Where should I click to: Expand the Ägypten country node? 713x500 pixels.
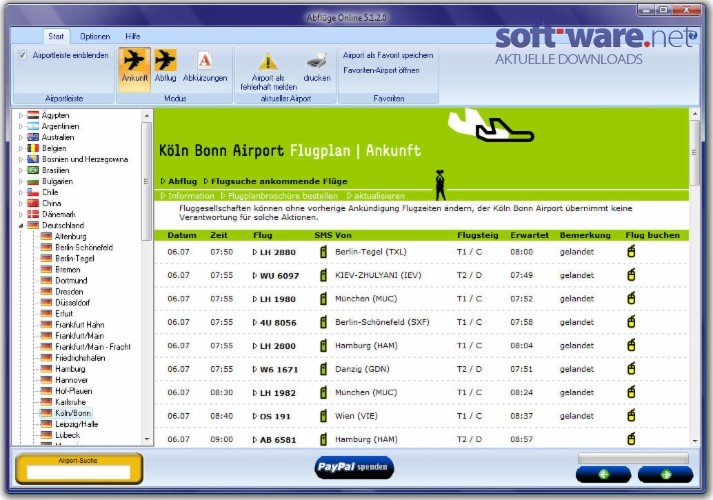[x=20, y=115]
